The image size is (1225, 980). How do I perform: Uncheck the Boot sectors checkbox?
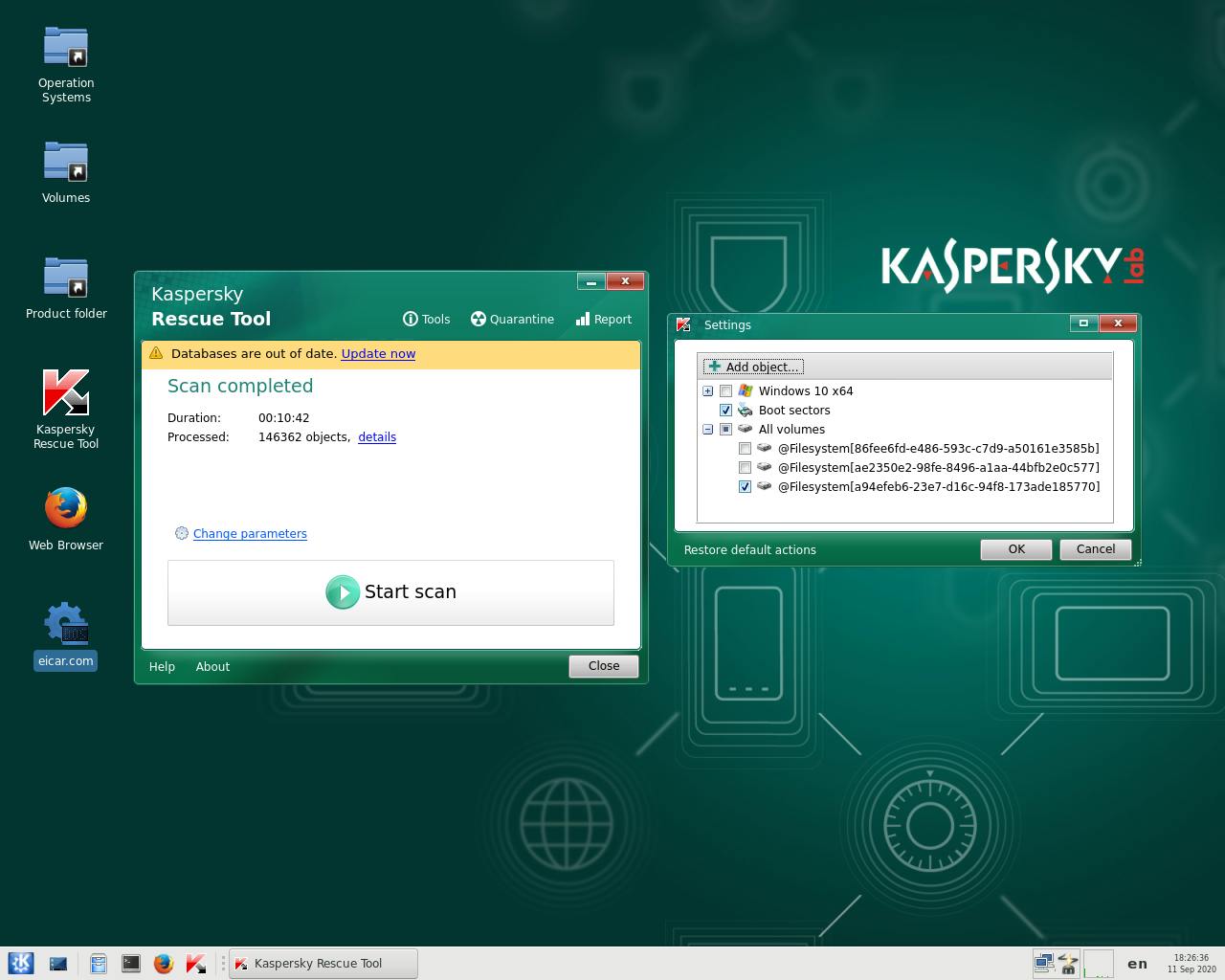pyautogui.click(x=725, y=410)
